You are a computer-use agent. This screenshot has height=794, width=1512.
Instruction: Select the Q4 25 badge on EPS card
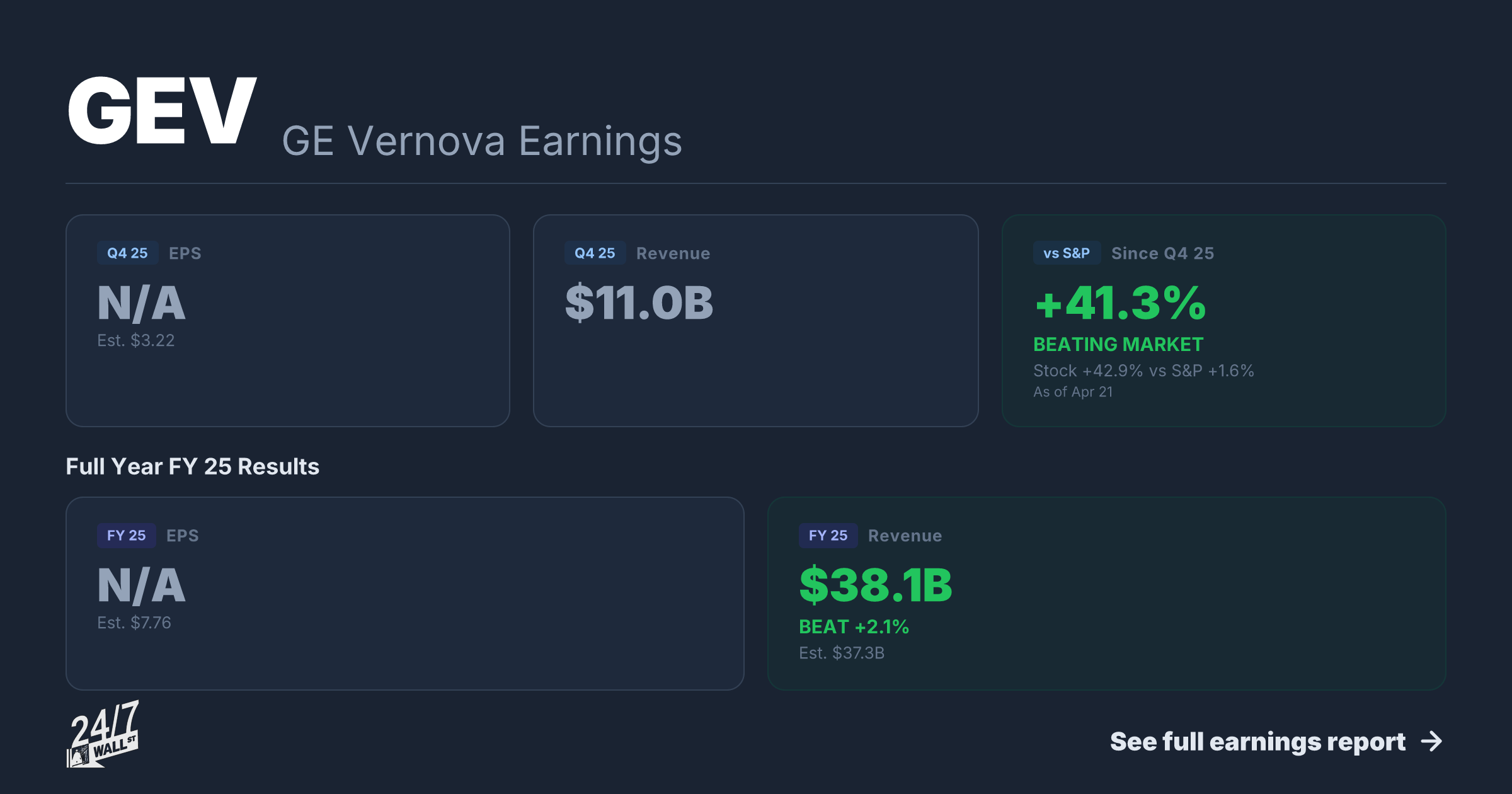coord(127,253)
